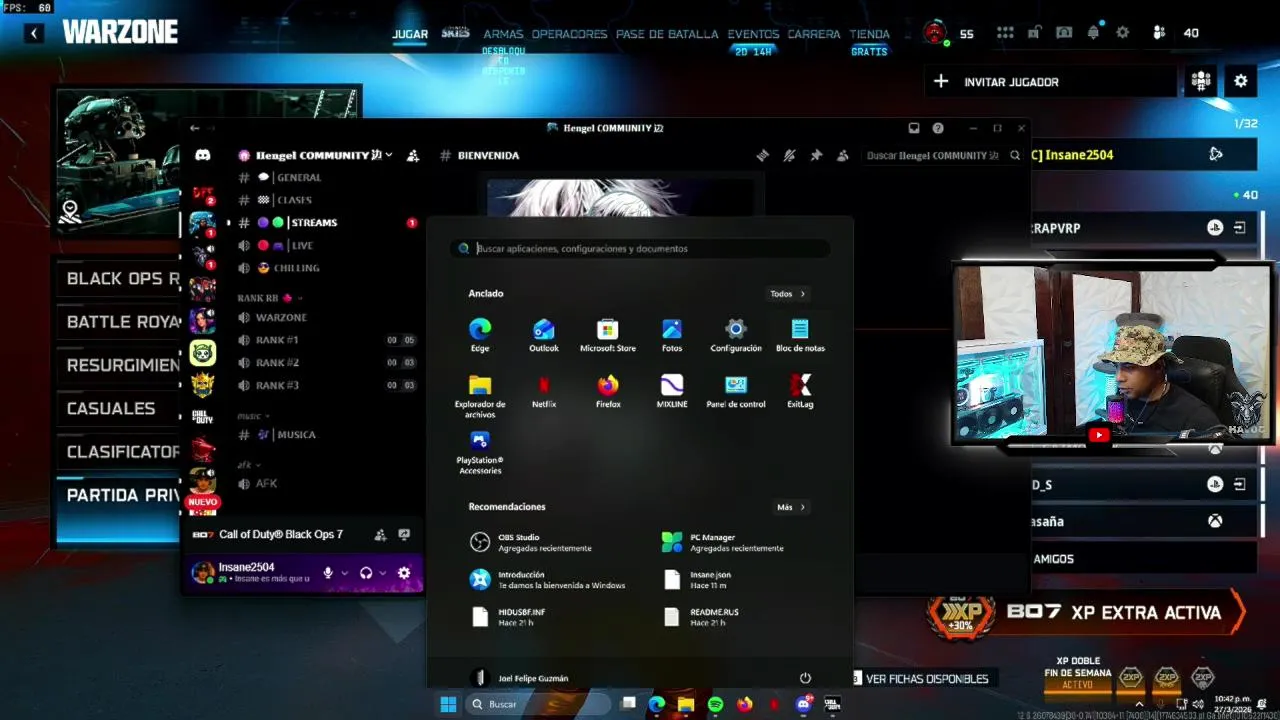Open Warzone social friends icon

pos(1159,33)
